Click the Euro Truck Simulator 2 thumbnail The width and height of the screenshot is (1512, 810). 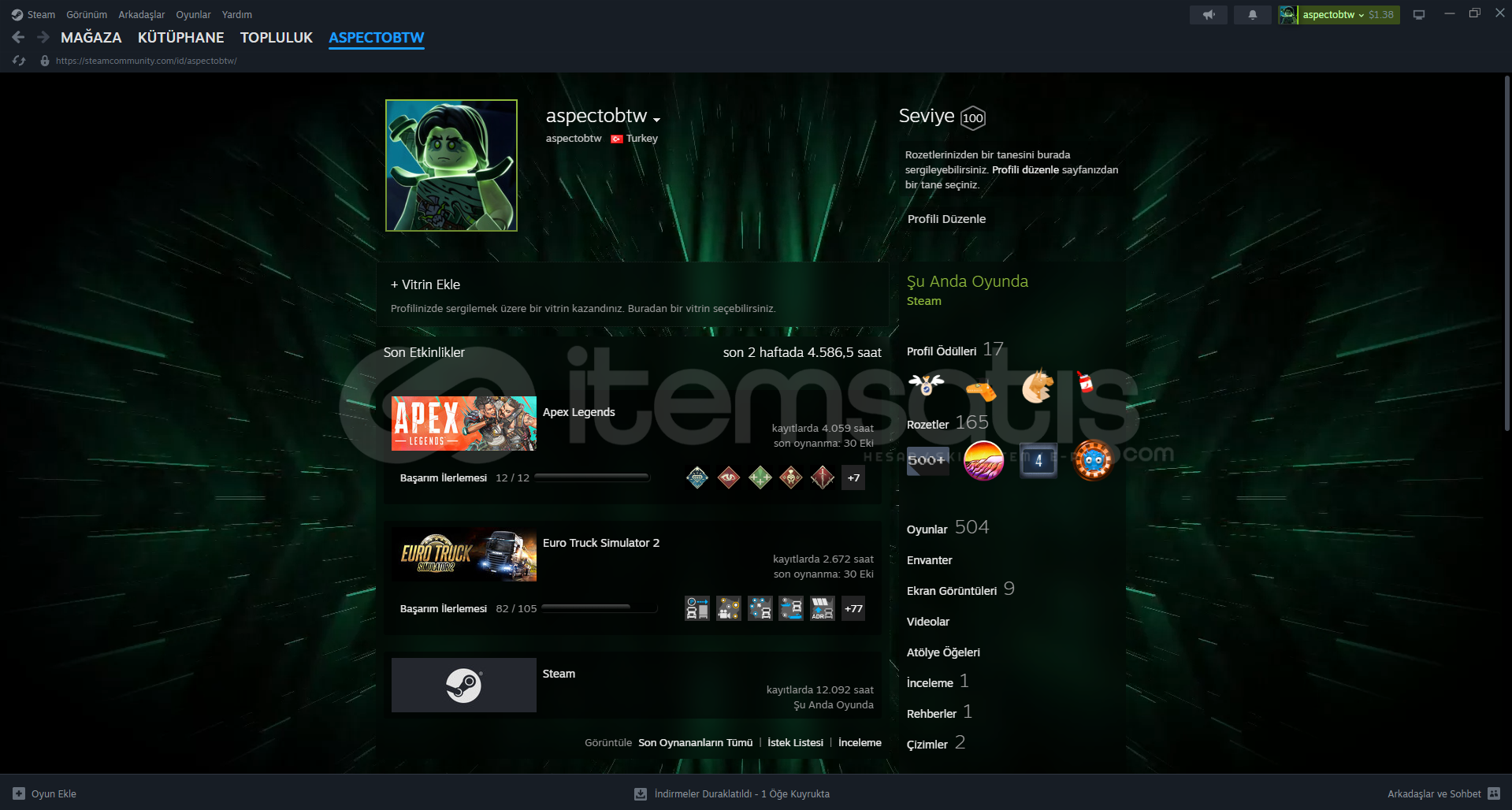coord(464,554)
